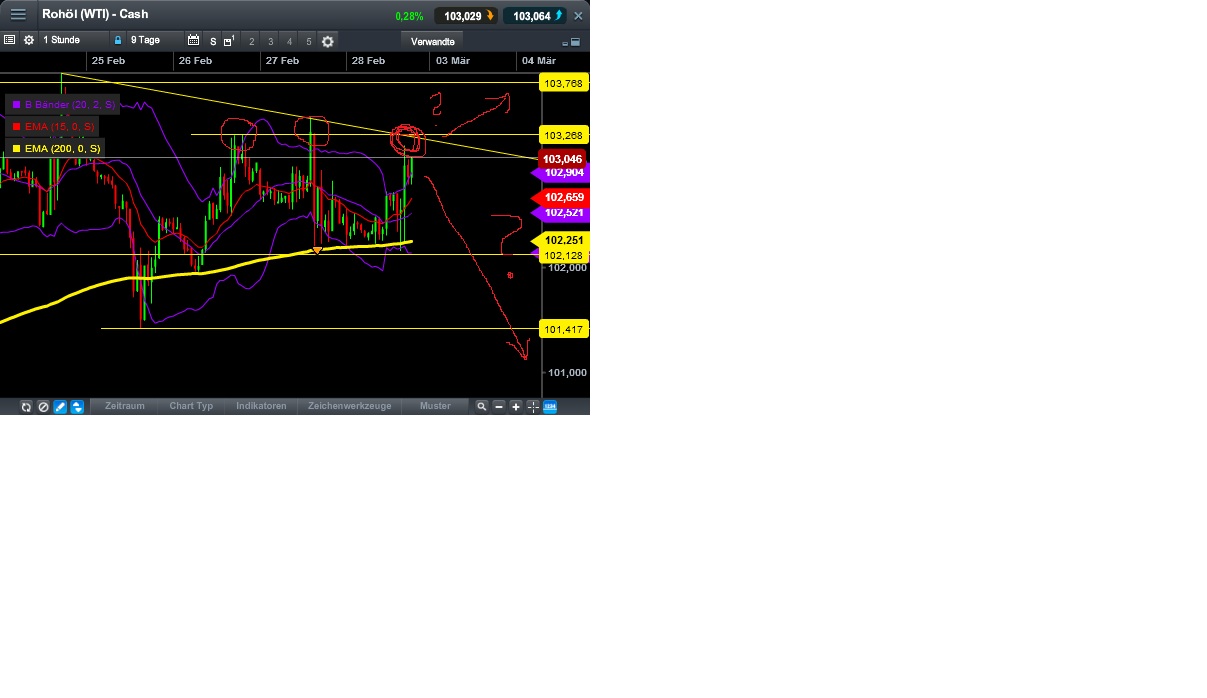1207x698 pixels.
Task: Open the 1 Stunde timeframe dropdown
Action: [62, 40]
